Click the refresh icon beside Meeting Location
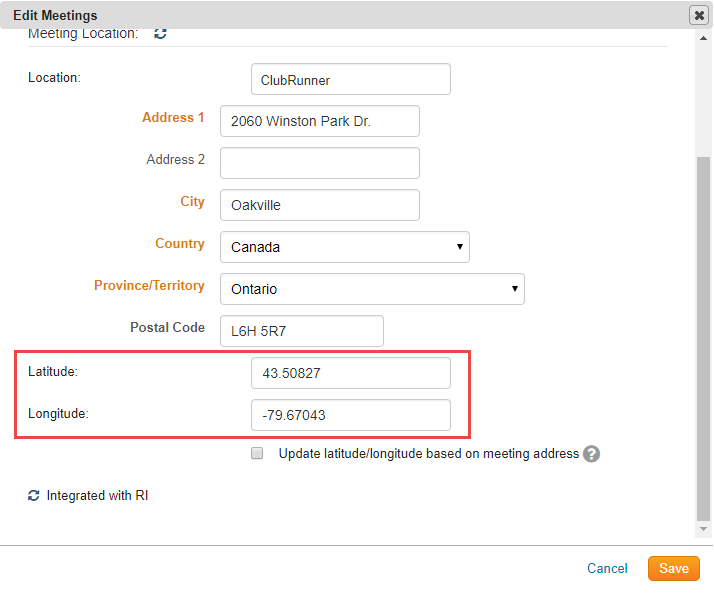 tap(160, 34)
